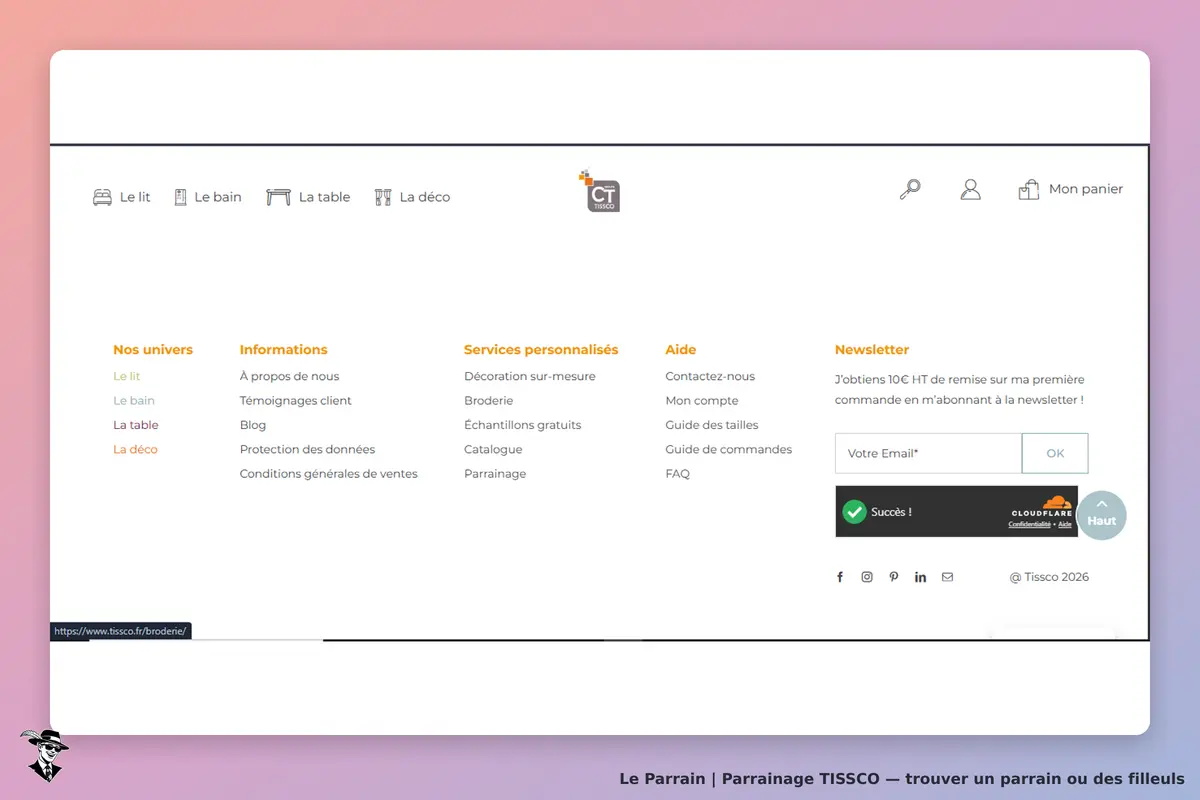Open the Pinterest social icon

[894, 577]
